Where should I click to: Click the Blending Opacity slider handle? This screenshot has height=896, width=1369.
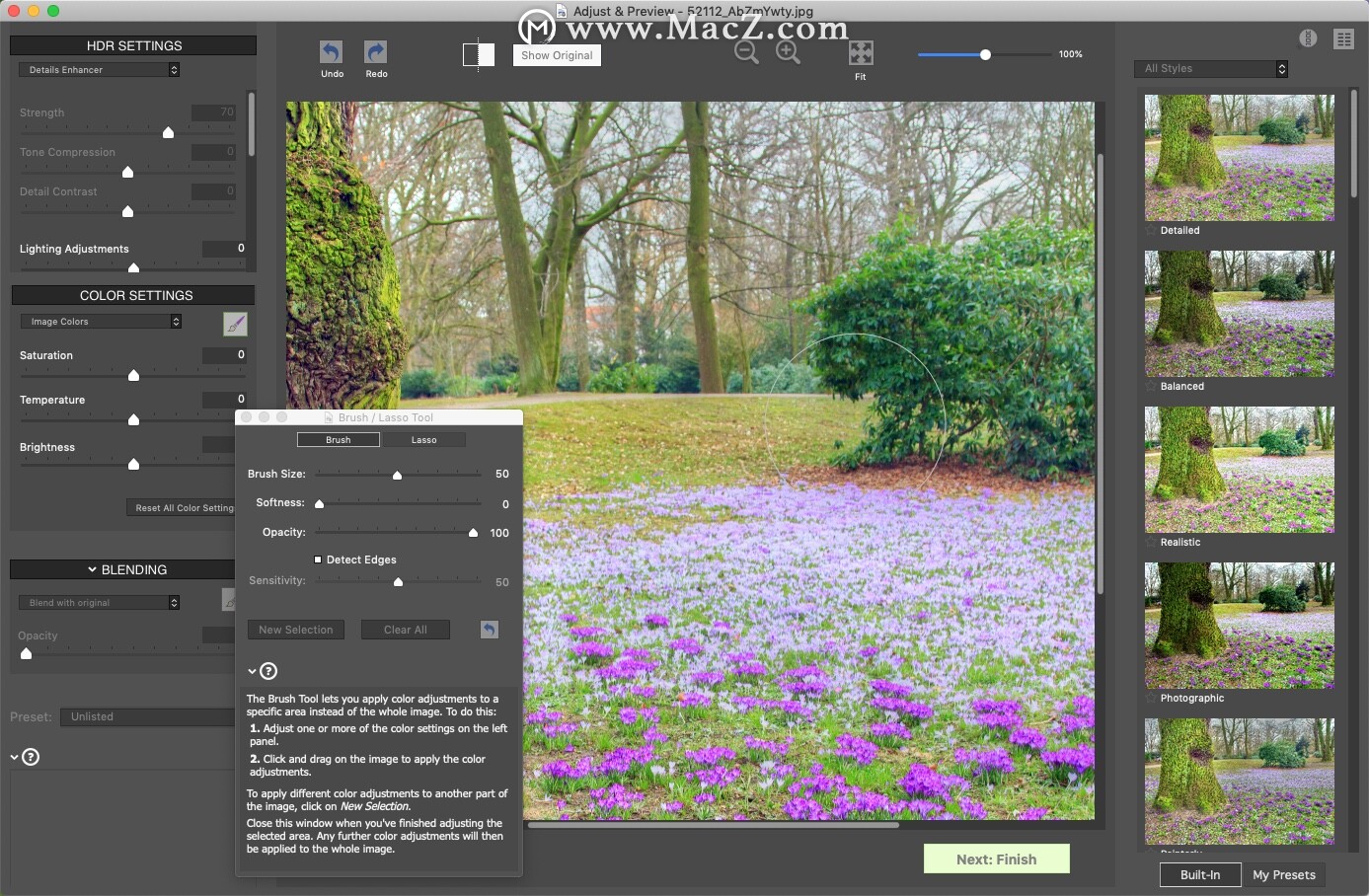26,653
